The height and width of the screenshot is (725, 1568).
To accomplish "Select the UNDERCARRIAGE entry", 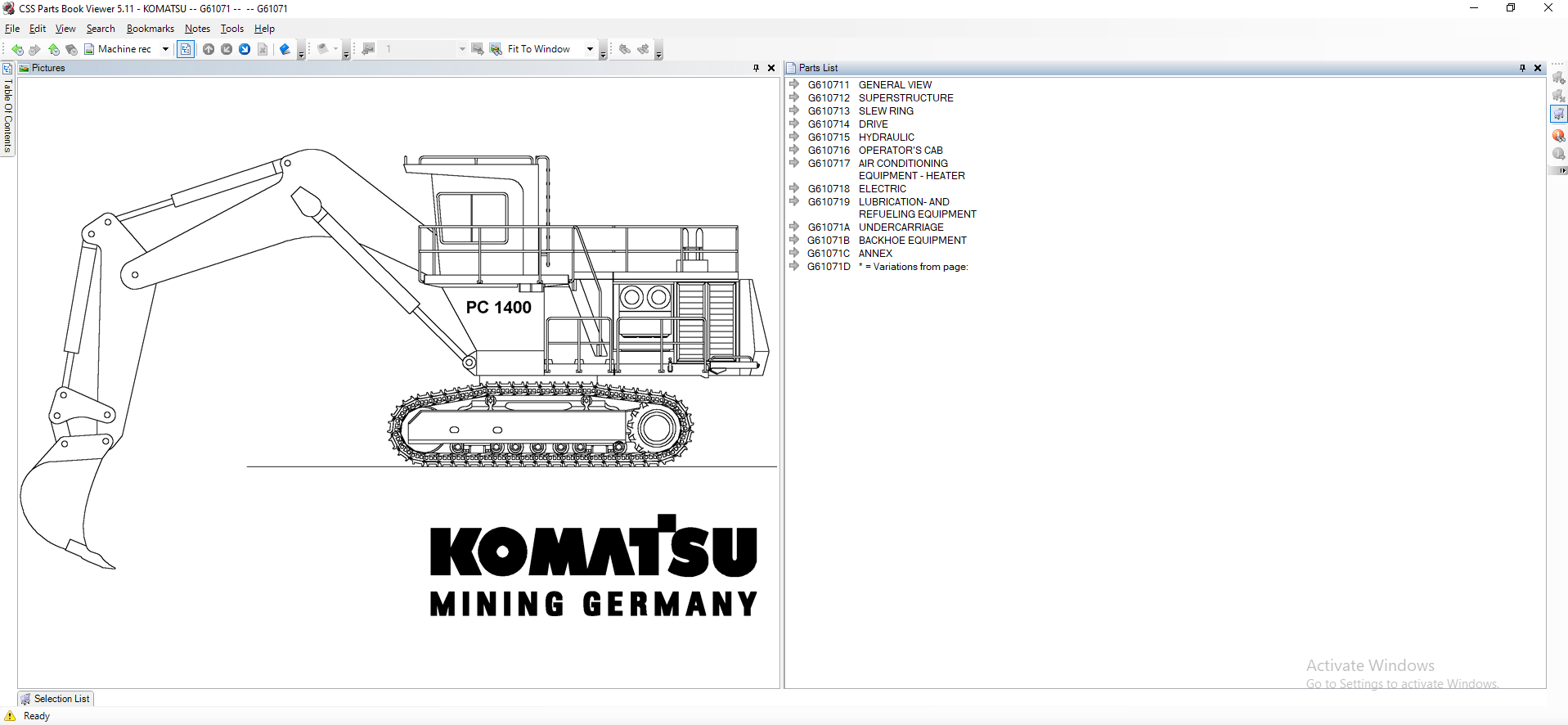I will (901, 227).
